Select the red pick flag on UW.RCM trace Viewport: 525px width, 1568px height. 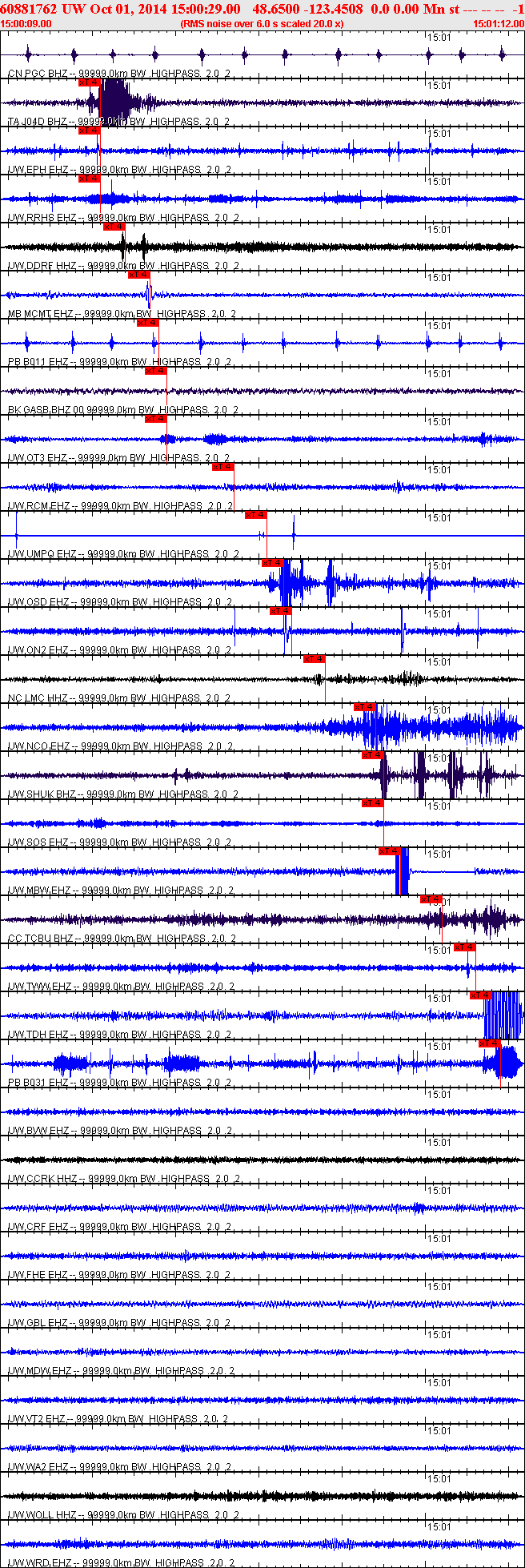(222, 466)
